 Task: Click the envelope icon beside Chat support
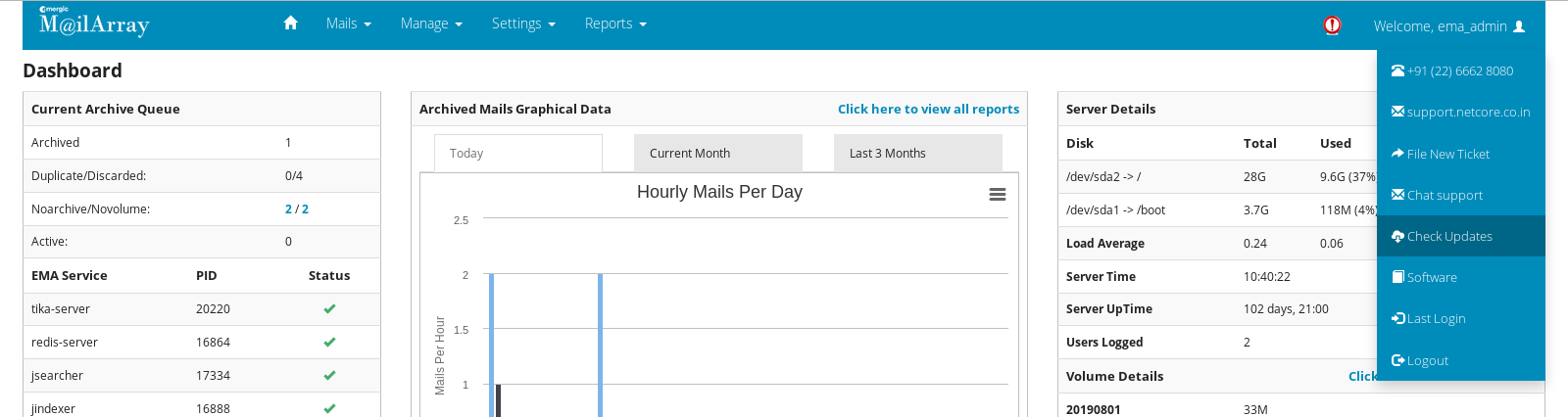[1398, 195]
